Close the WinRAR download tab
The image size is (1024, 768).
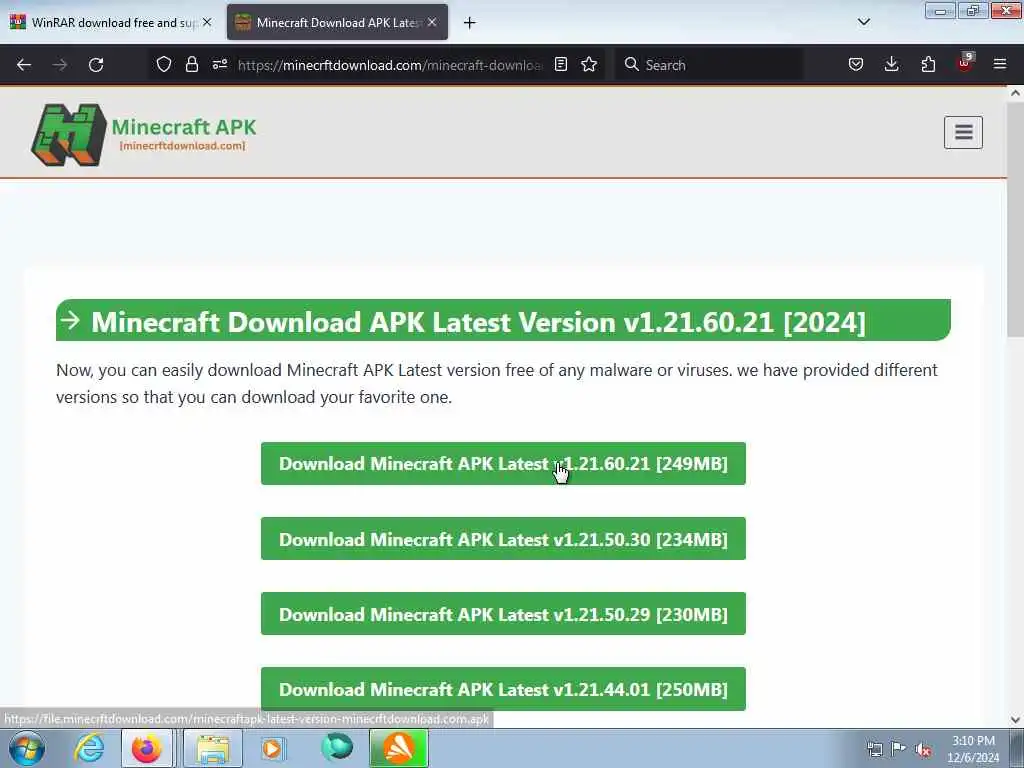[207, 22]
